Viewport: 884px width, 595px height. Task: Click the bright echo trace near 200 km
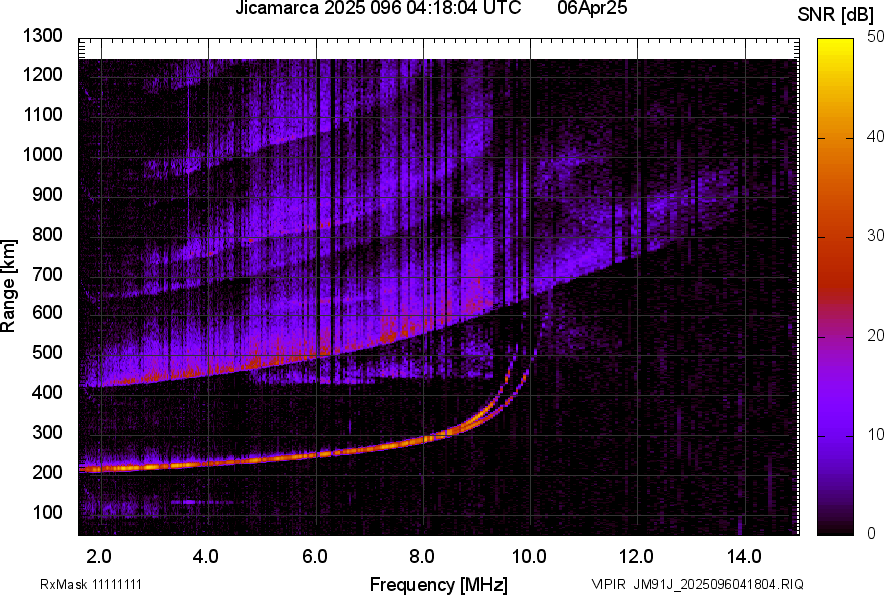[200, 465]
